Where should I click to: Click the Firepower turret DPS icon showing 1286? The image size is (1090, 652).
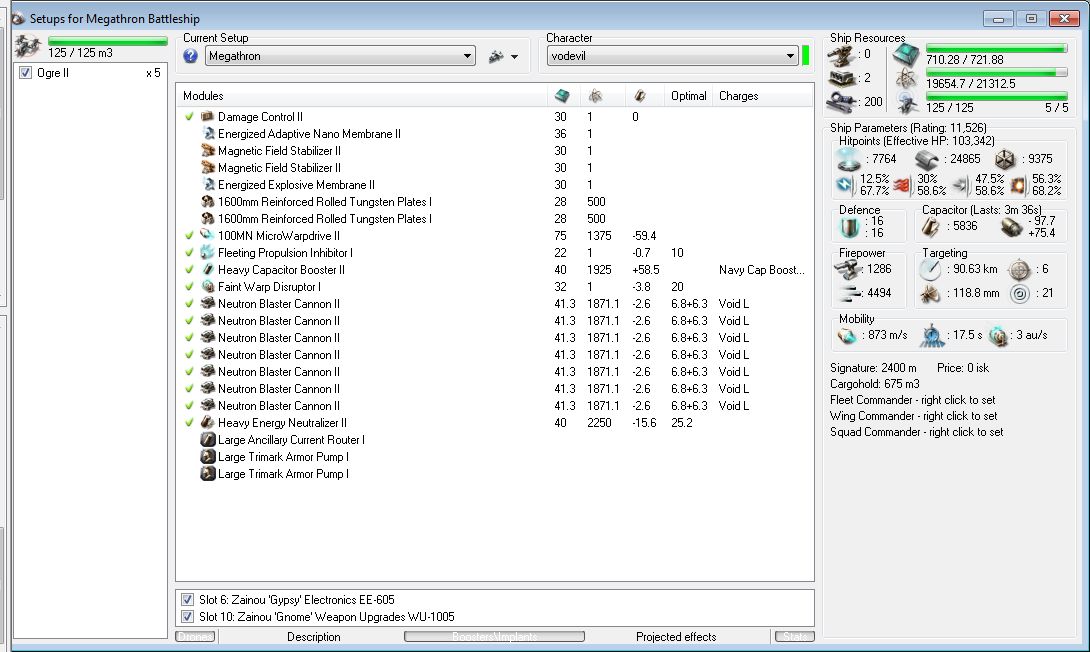849,270
